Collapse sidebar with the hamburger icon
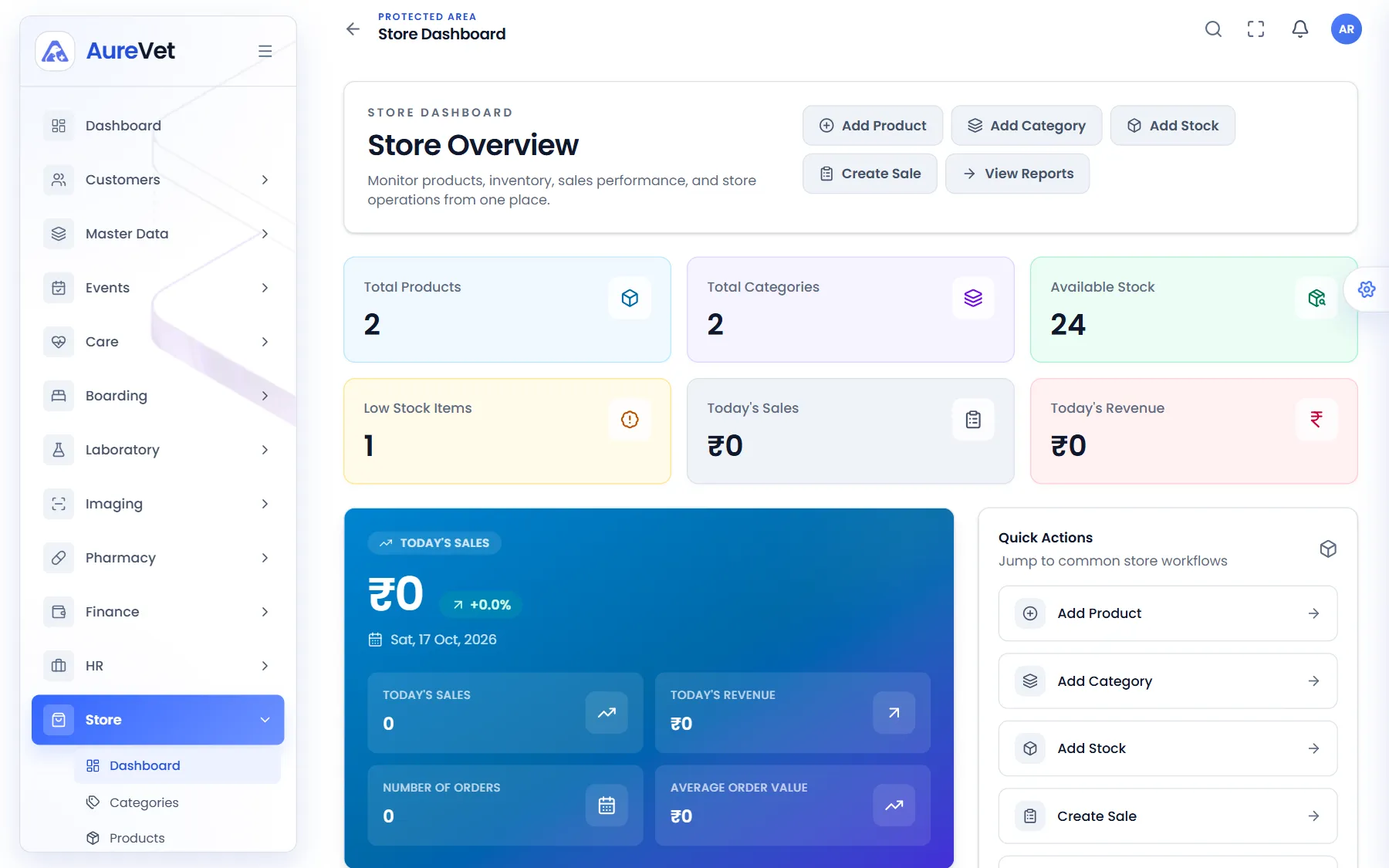 pos(265,51)
